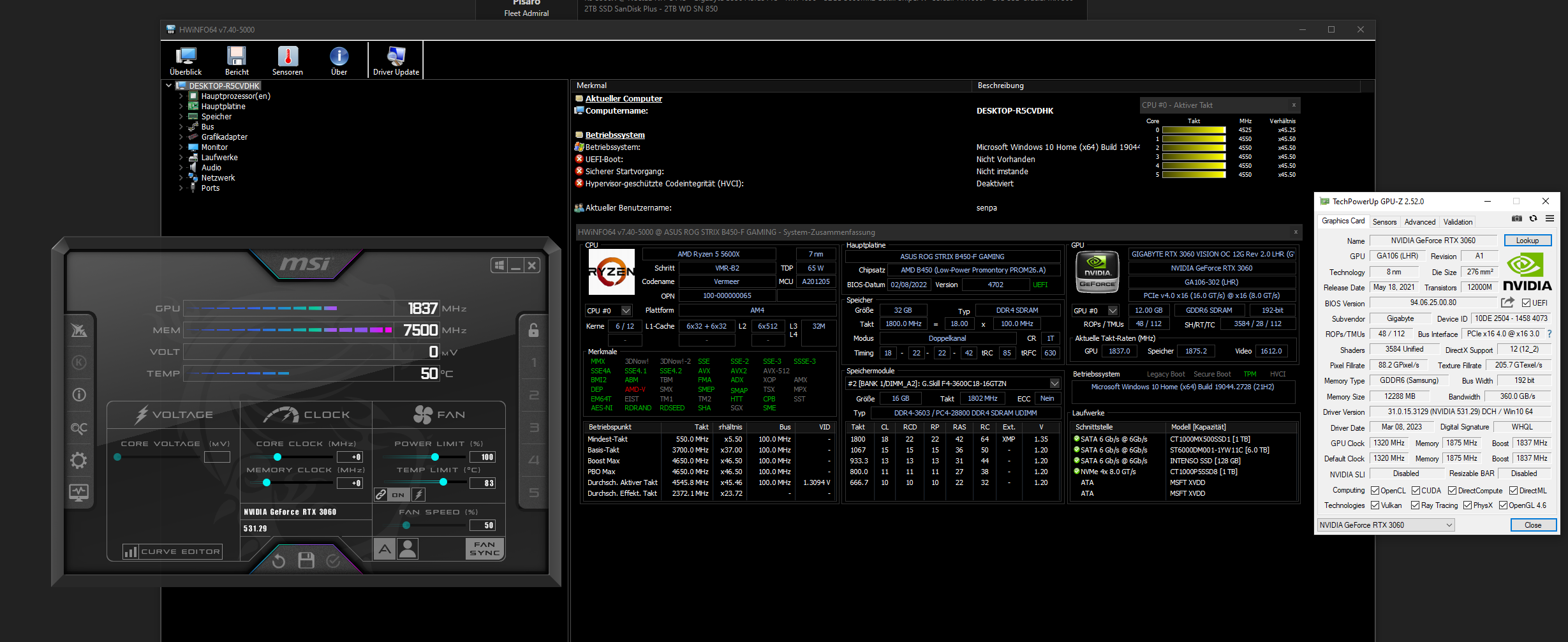Click the user-defined fan control icon

coord(408,549)
